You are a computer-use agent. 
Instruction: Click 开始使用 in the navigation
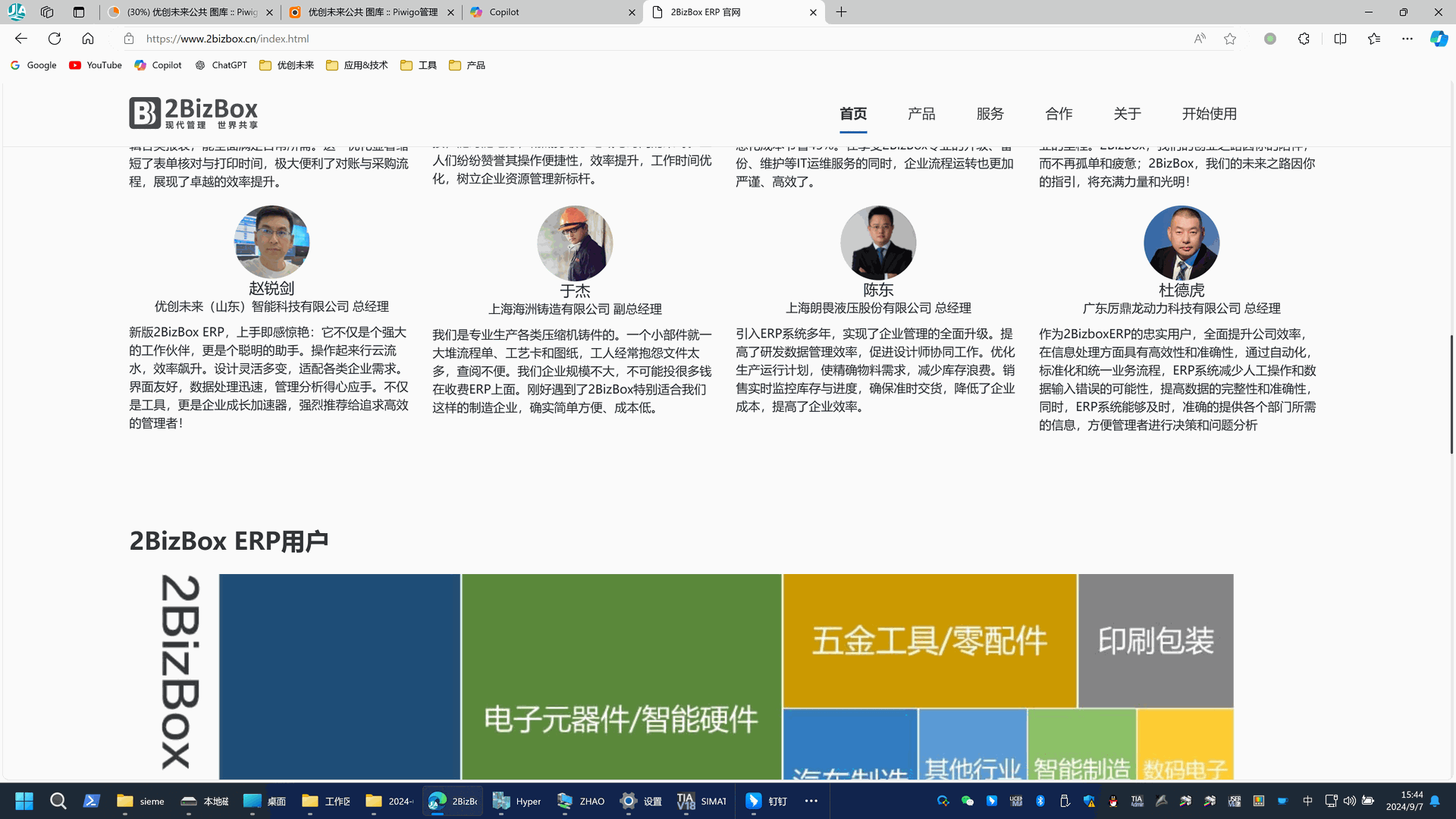coord(1209,114)
